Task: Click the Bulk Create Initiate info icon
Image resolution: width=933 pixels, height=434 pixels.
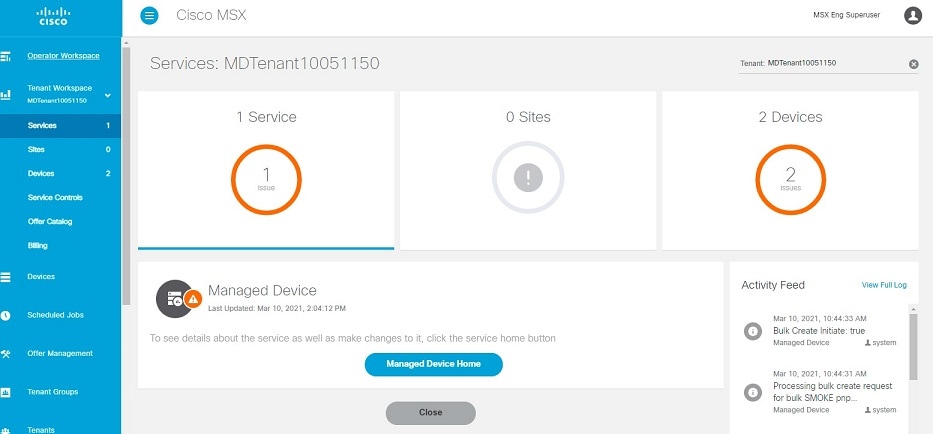Action: pyautogui.click(x=753, y=331)
